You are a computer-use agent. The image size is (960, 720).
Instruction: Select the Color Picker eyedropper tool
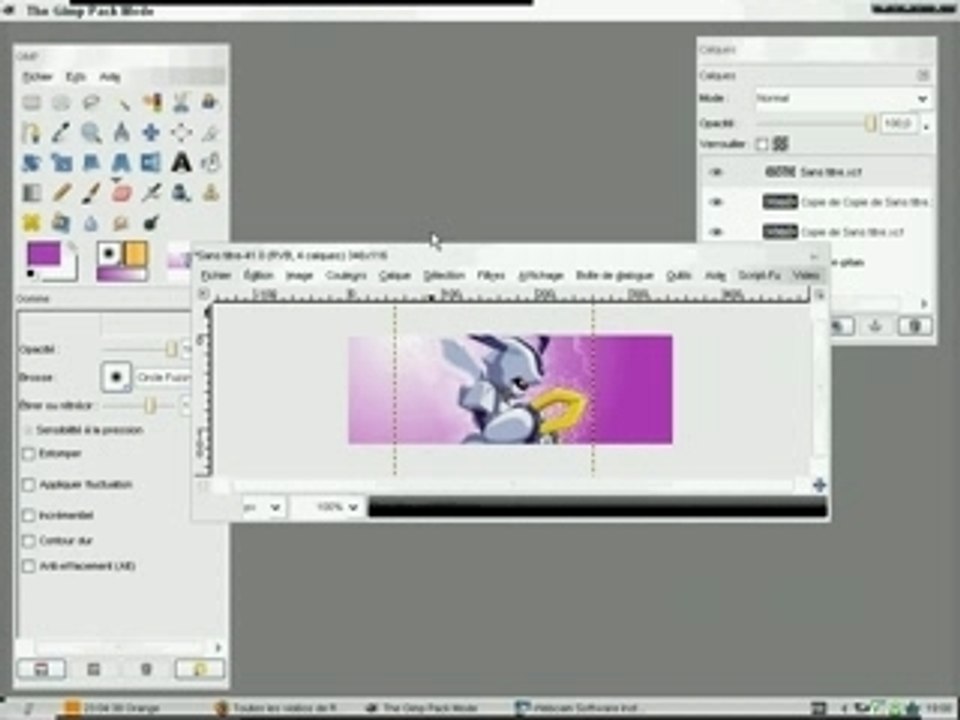coord(61,132)
